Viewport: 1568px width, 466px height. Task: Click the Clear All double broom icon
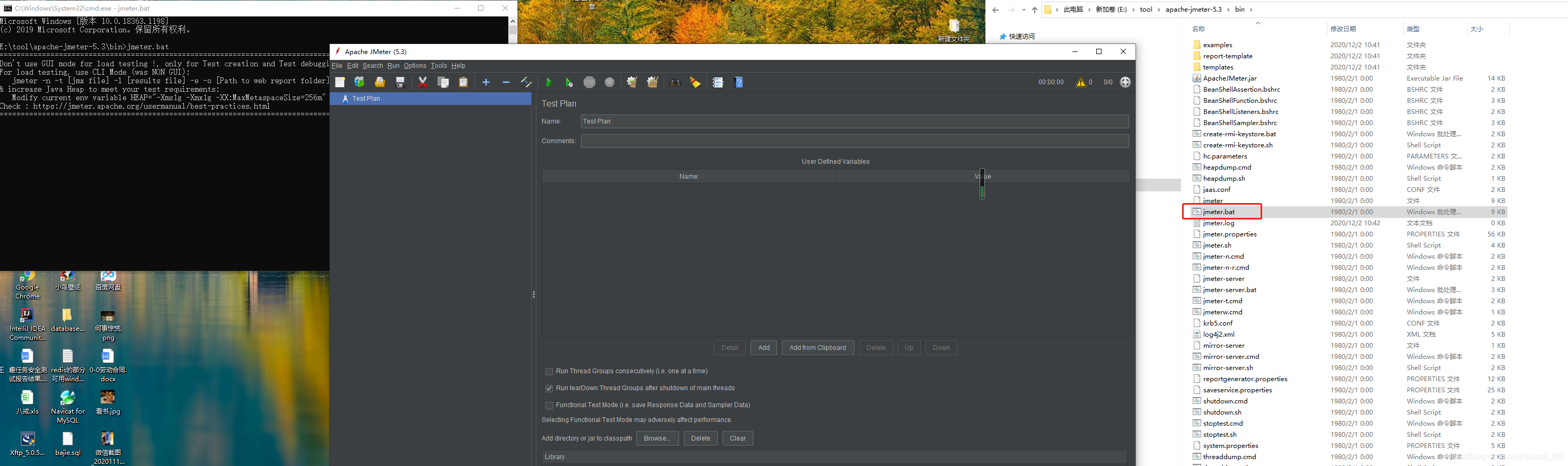coord(653,82)
